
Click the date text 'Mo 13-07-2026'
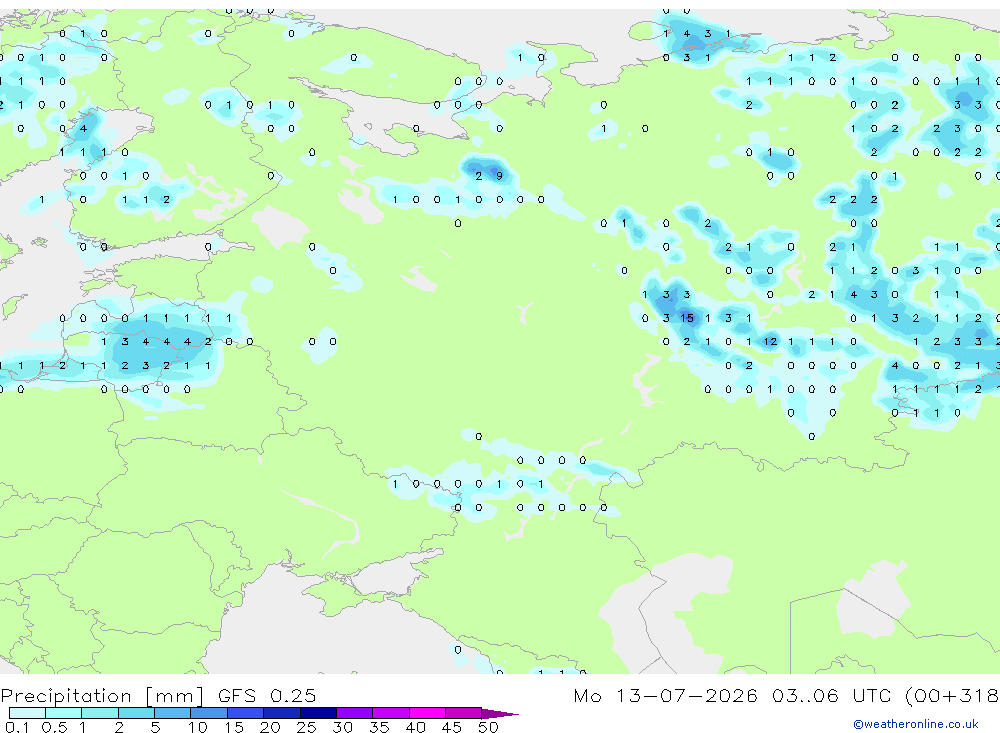pos(665,696)
